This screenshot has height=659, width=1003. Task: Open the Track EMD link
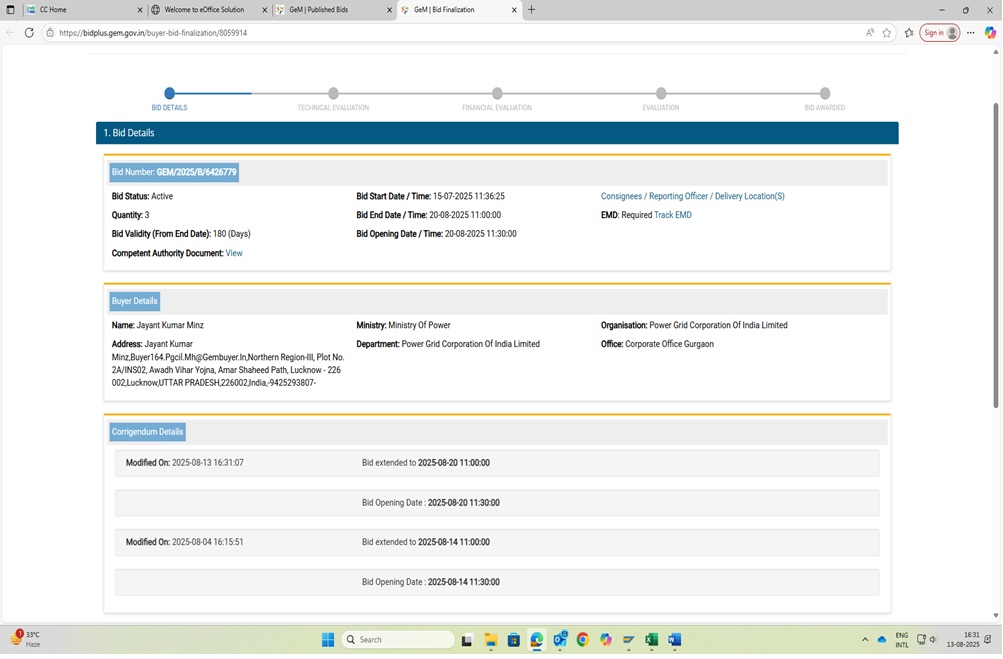coord(672,215)
